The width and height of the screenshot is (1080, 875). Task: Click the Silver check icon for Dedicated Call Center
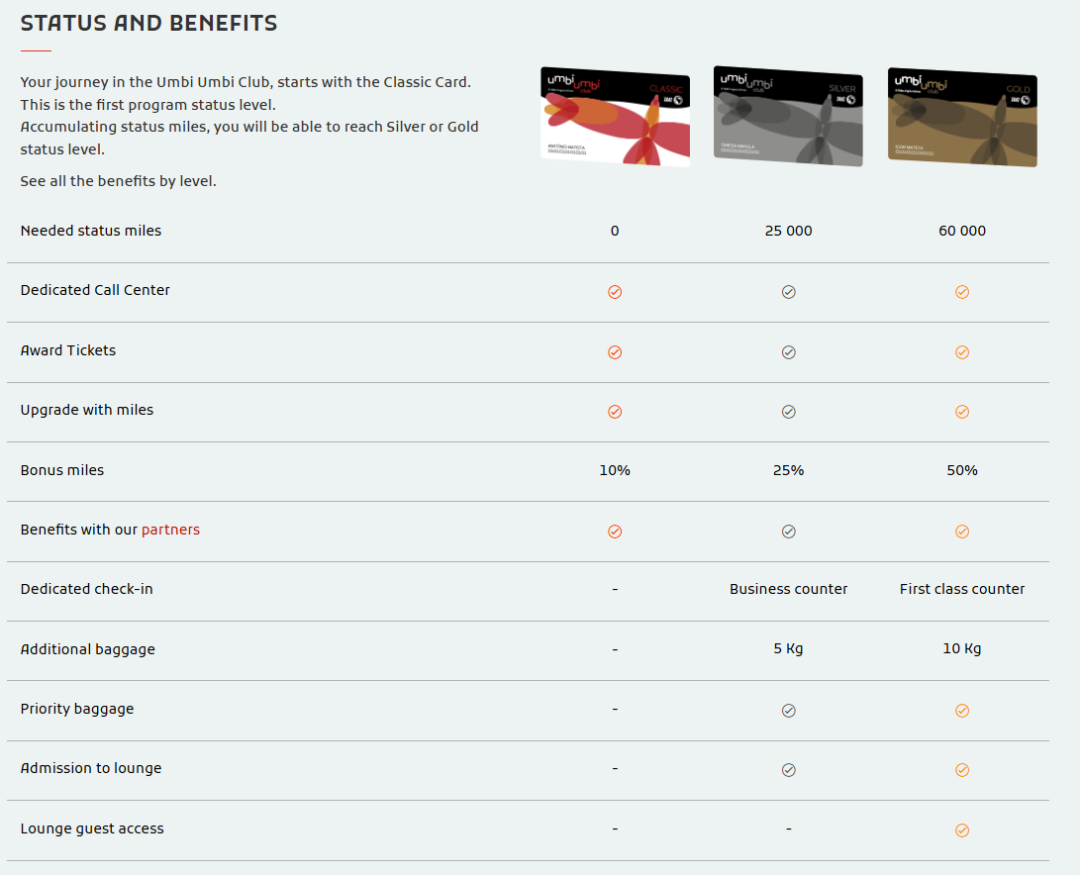pos(789,292)
